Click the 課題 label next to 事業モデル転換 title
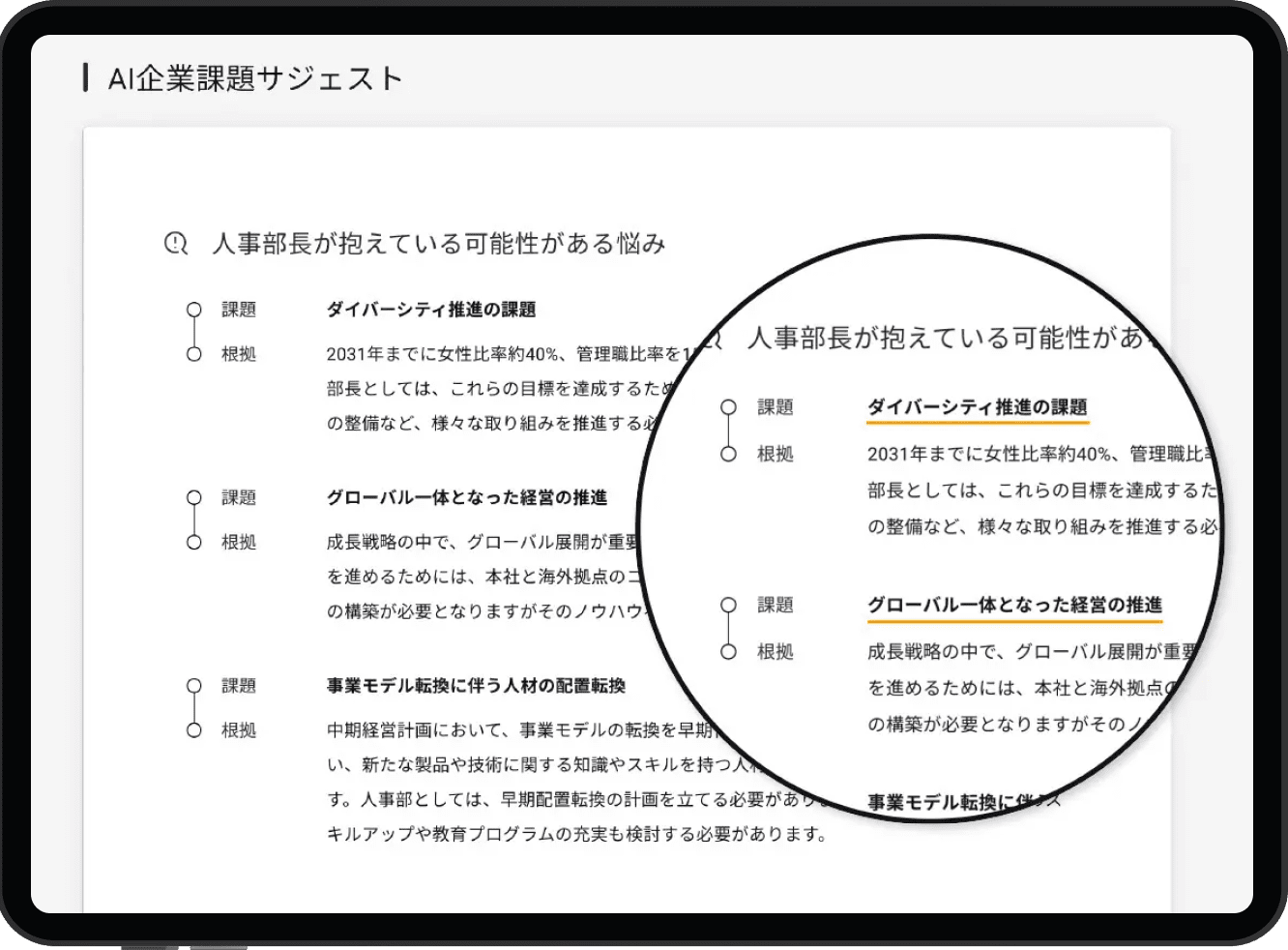This screenshot has height=950, width=1288. (x=239, y=686)
